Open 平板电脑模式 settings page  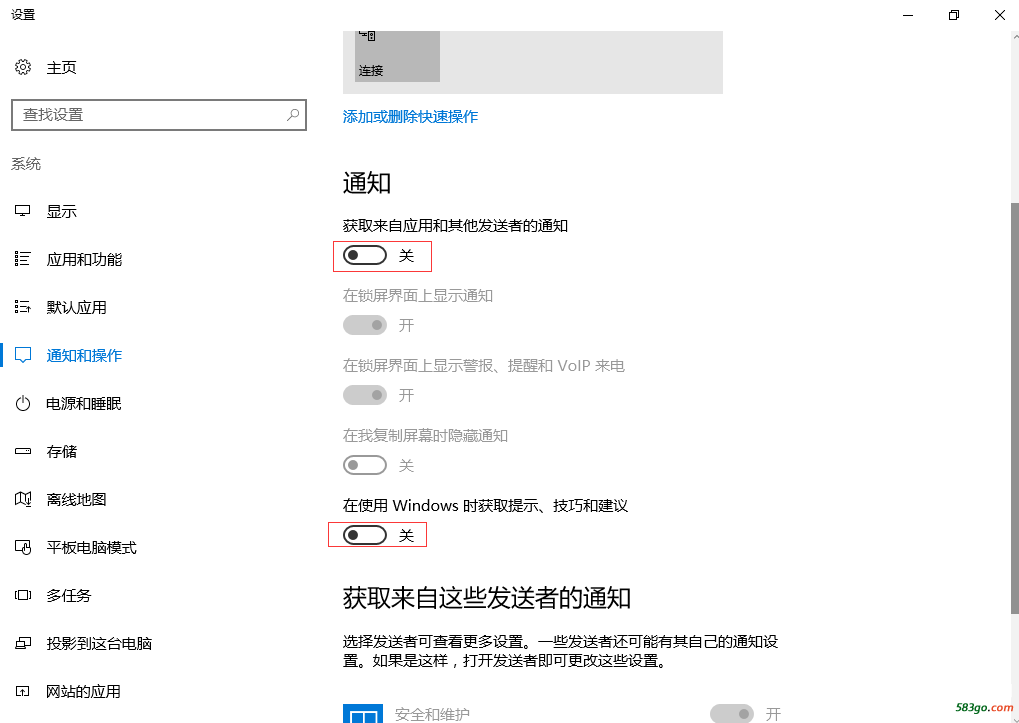coord(91,548)
